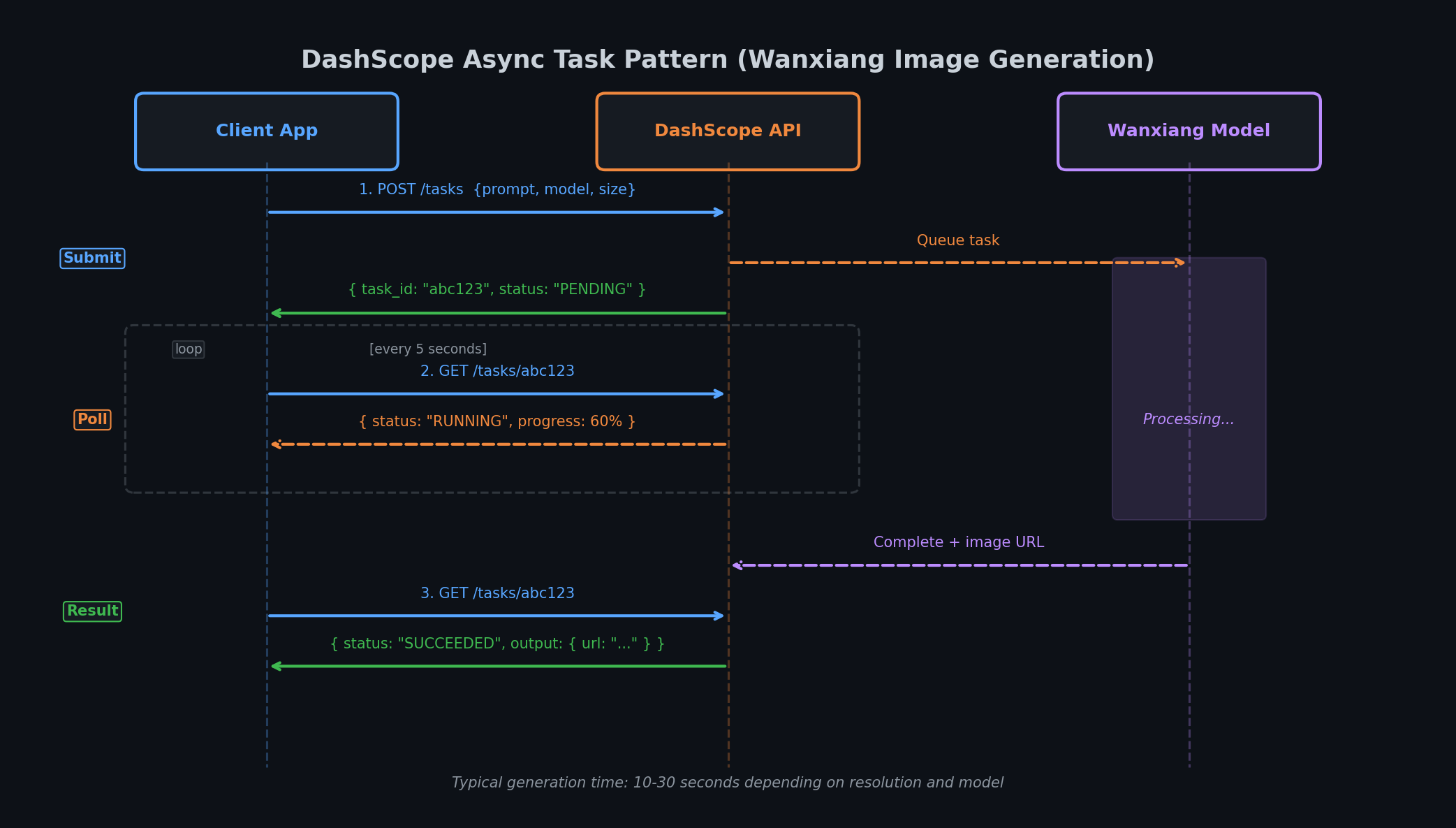This screenshot has width=1456, height=828.
Task: Click the '3. GET /tasks/abc123' message text
Action: (x=497, y=593)
